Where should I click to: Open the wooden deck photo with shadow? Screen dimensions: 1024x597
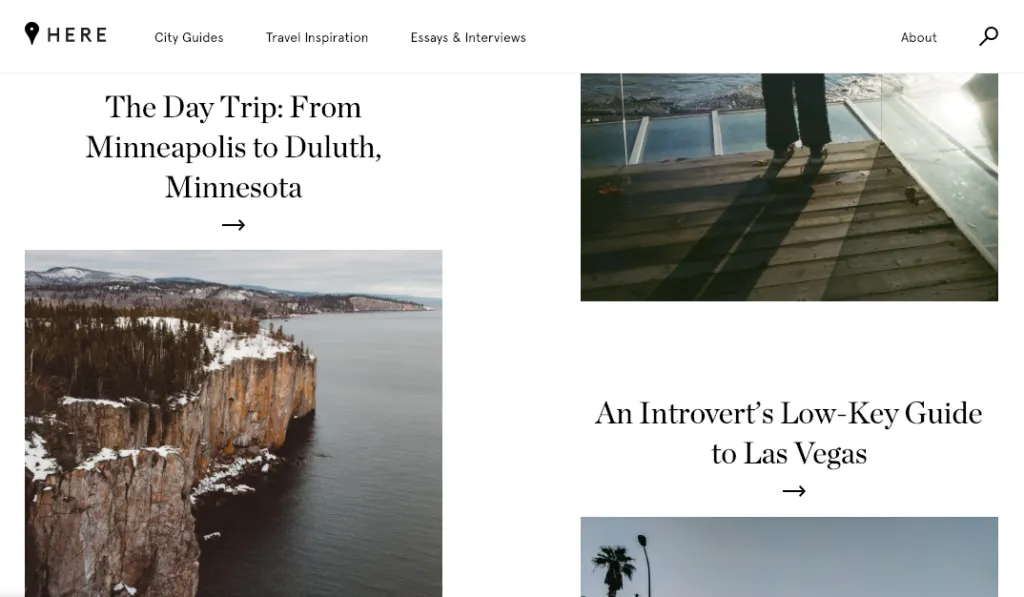[x=789, y=187]
